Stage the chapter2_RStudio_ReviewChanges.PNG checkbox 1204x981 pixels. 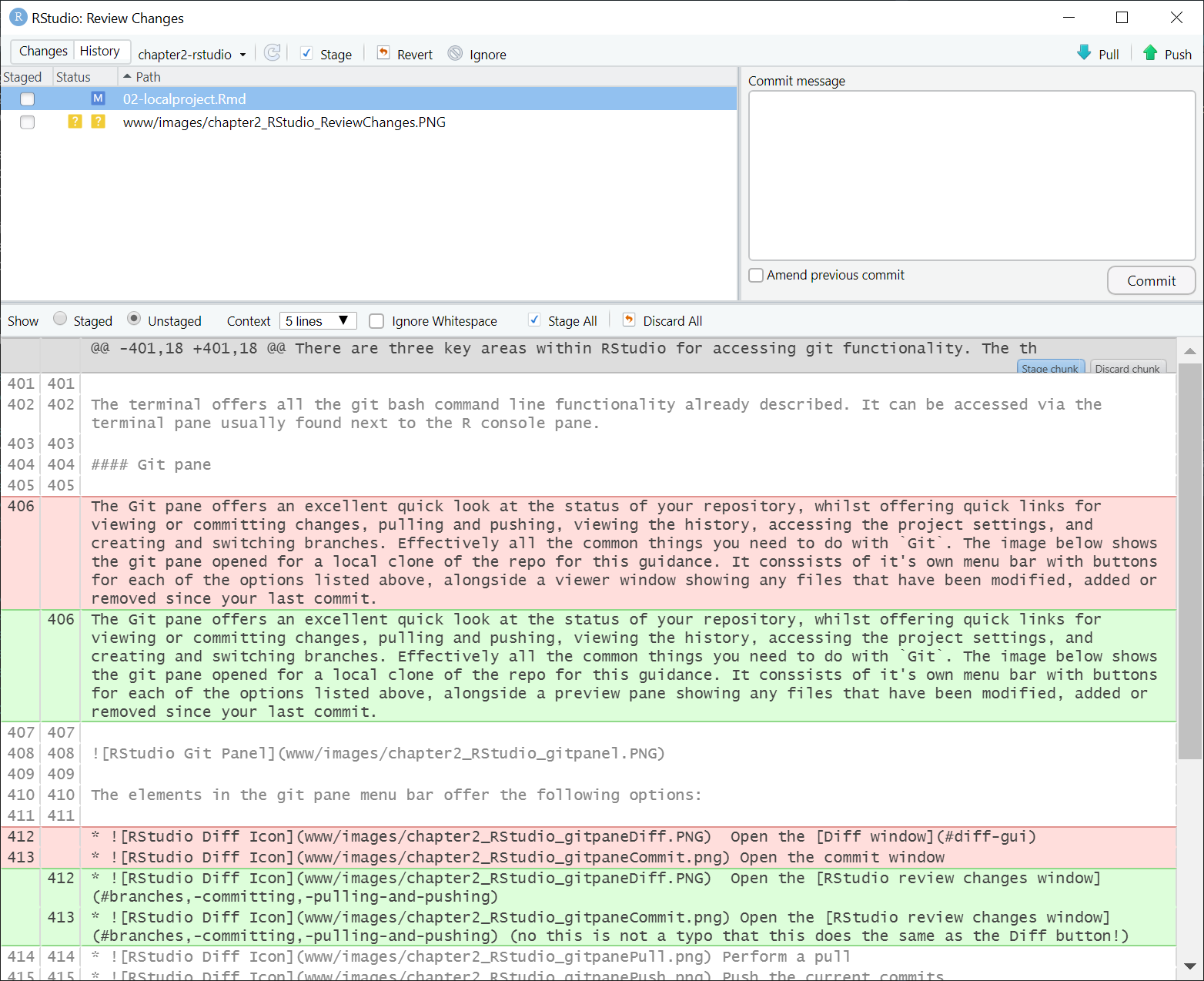pos(27,122)
